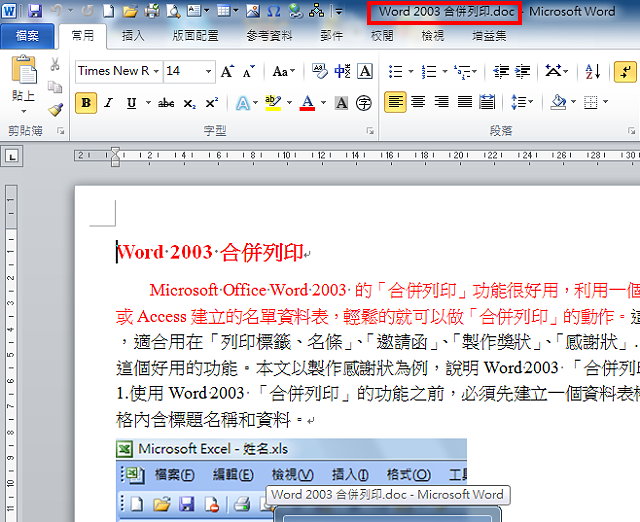This screenshot has height=522, width=640.
Task: Apply the yellow text highlight color
Action: (273, 103)
